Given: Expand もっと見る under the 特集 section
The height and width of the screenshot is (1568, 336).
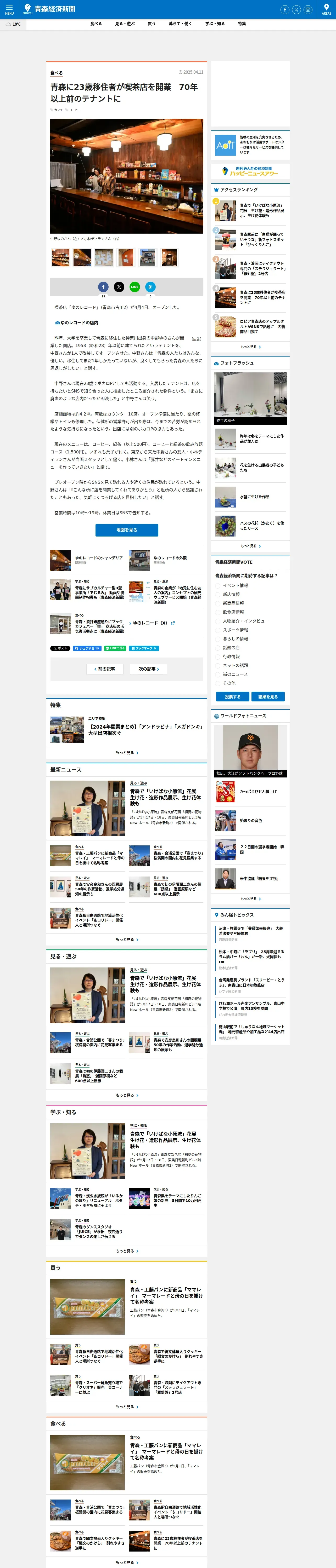Looking at the screenshot, I should pos(127,753).
